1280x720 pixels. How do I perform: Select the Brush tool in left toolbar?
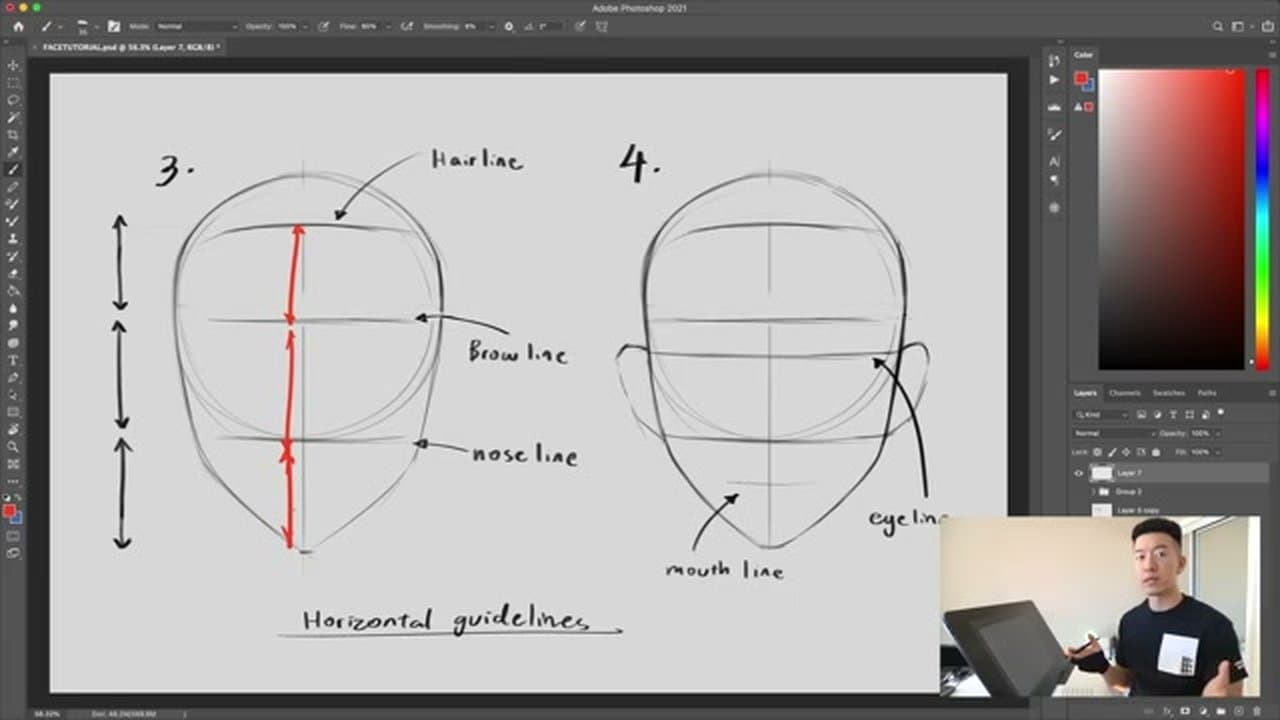click(x=13, y=169)
